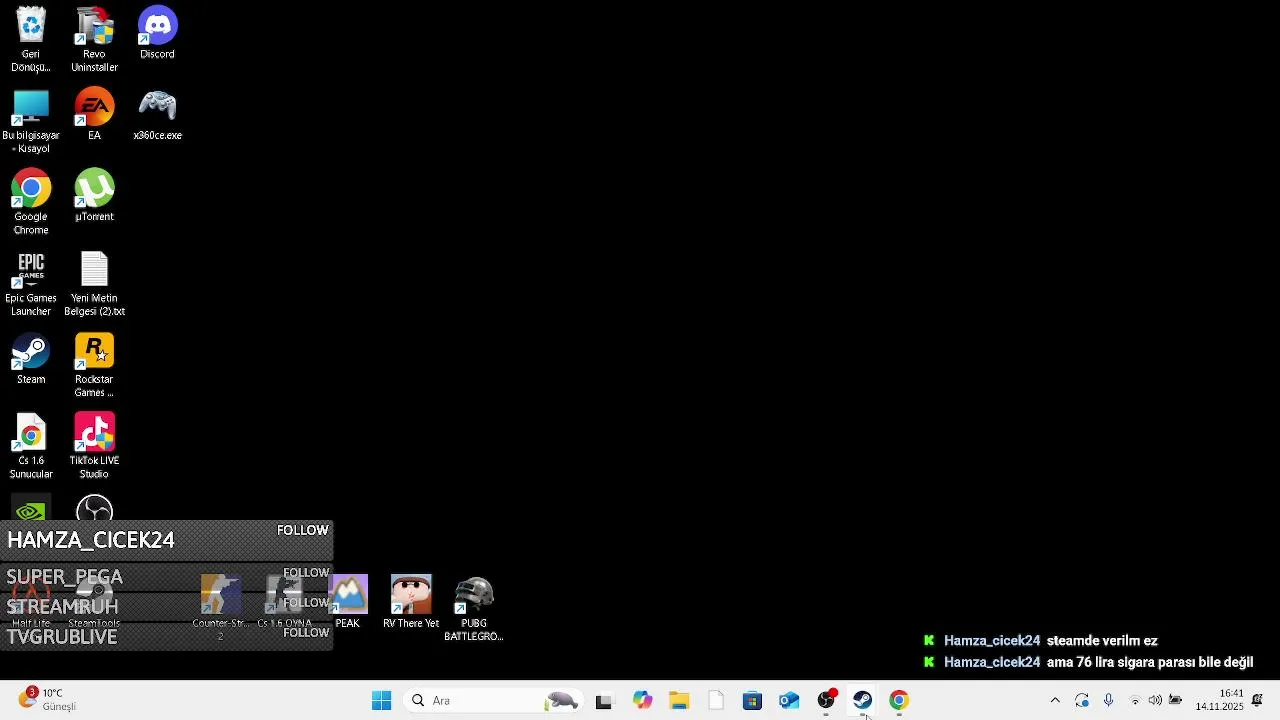Open Outlook from the taskbar

click(790, 701)
